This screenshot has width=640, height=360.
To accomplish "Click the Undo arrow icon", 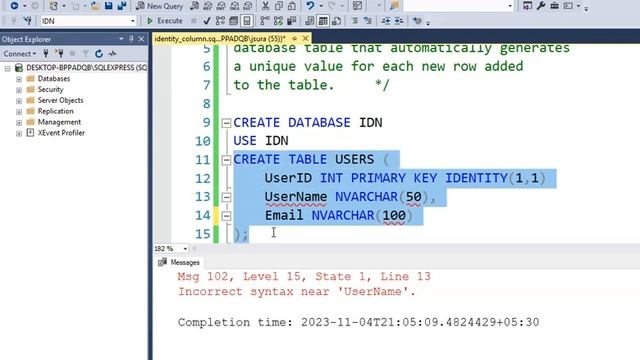I will pos(310,6).
